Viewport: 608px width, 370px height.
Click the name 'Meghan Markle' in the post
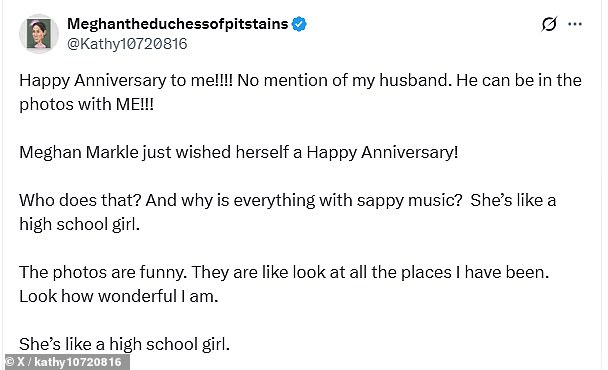pos(79,152)
